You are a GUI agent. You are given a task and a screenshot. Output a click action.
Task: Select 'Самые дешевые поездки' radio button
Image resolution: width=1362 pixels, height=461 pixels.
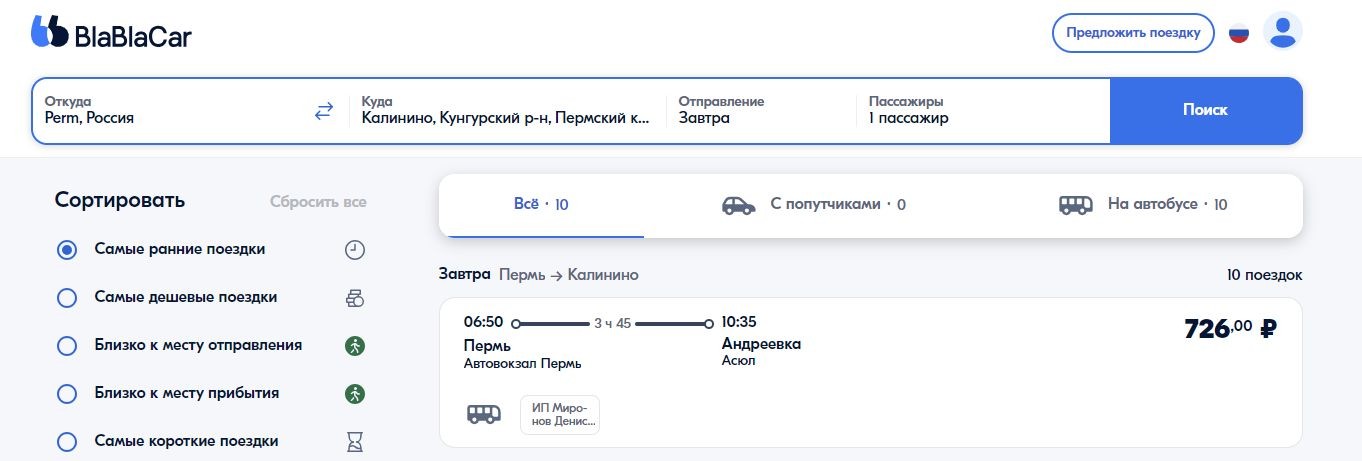coord(67,298)
